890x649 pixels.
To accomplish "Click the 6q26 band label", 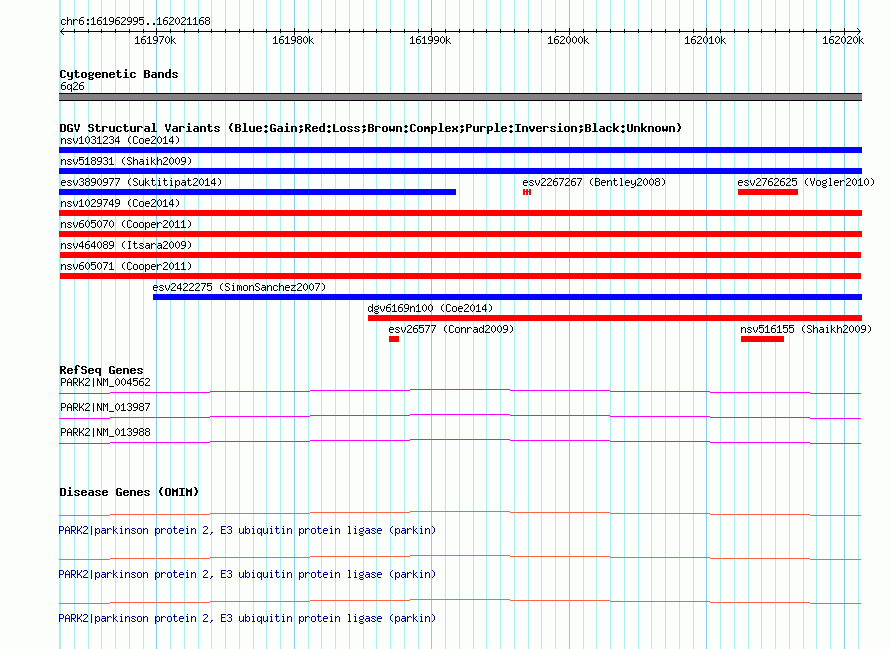I will point(72,86).
